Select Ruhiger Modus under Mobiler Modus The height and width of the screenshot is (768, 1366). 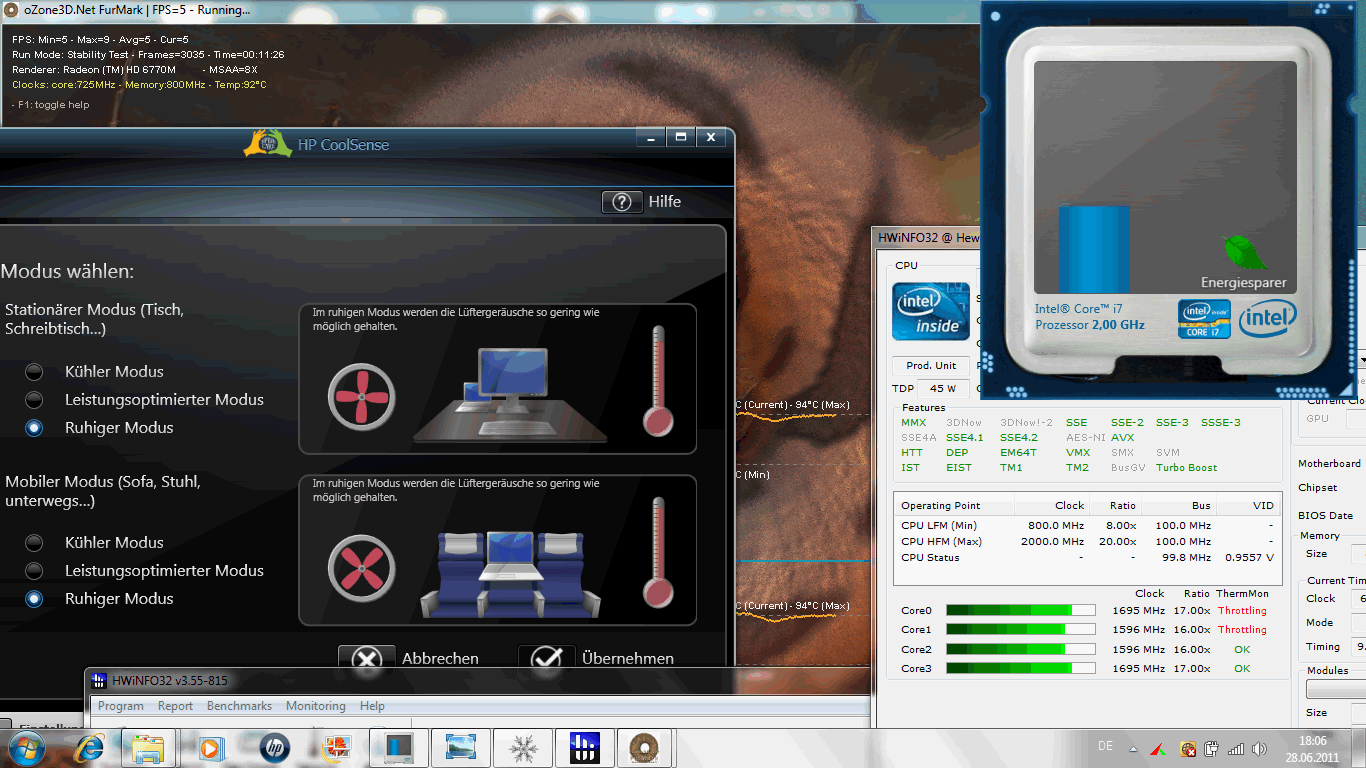pos(35,599)
